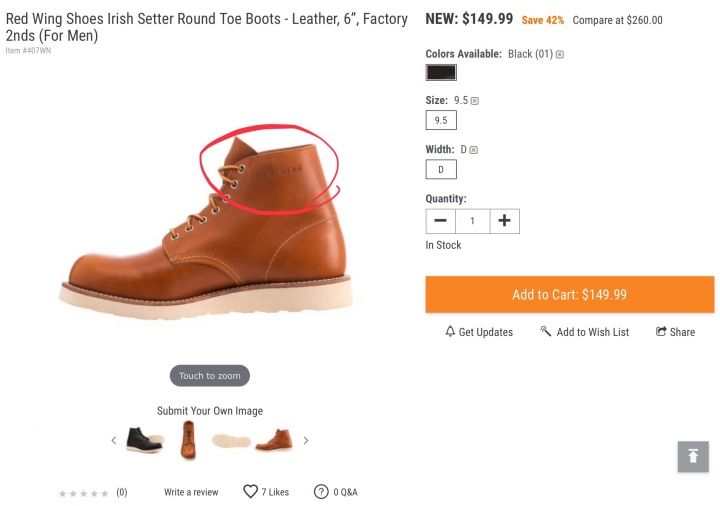Like the product with heart icon
The image size is (720, 506).
point(250,492)
